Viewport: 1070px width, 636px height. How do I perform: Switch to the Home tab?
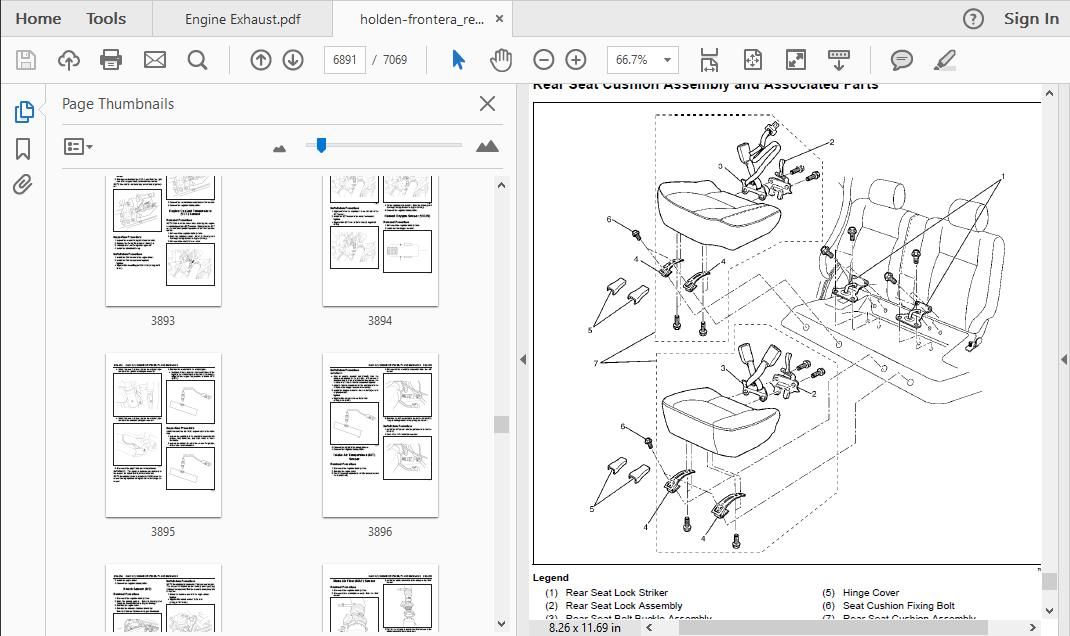[x=38, y=18]
